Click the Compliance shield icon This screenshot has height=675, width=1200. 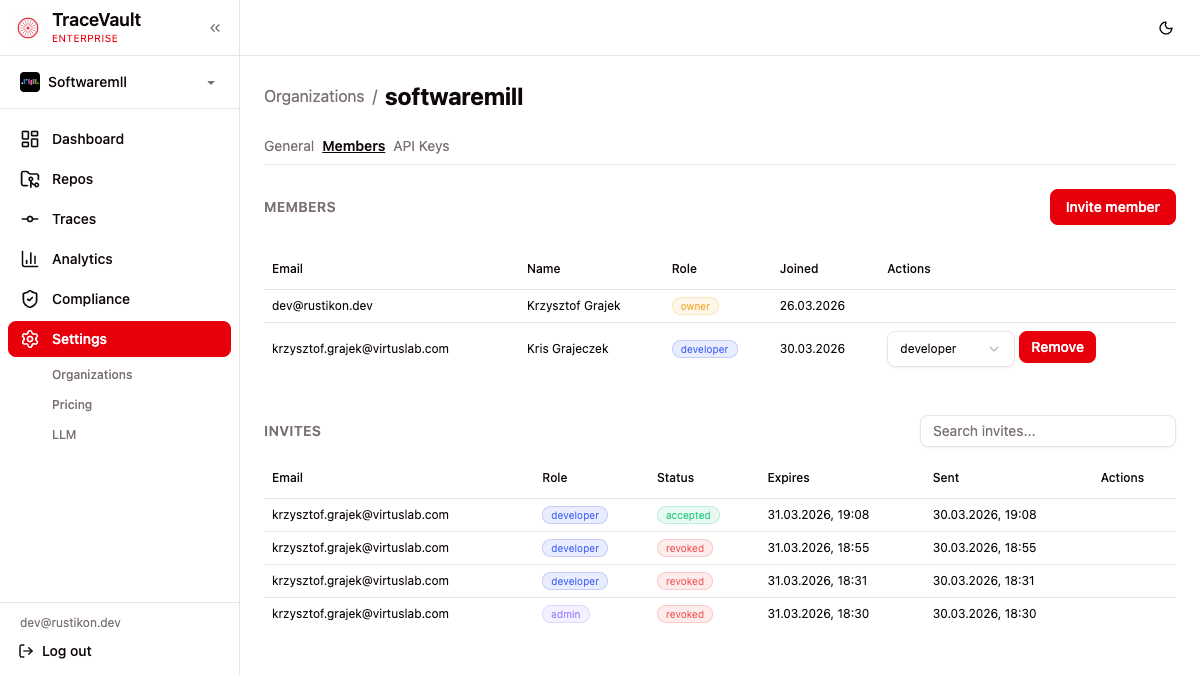30,299
